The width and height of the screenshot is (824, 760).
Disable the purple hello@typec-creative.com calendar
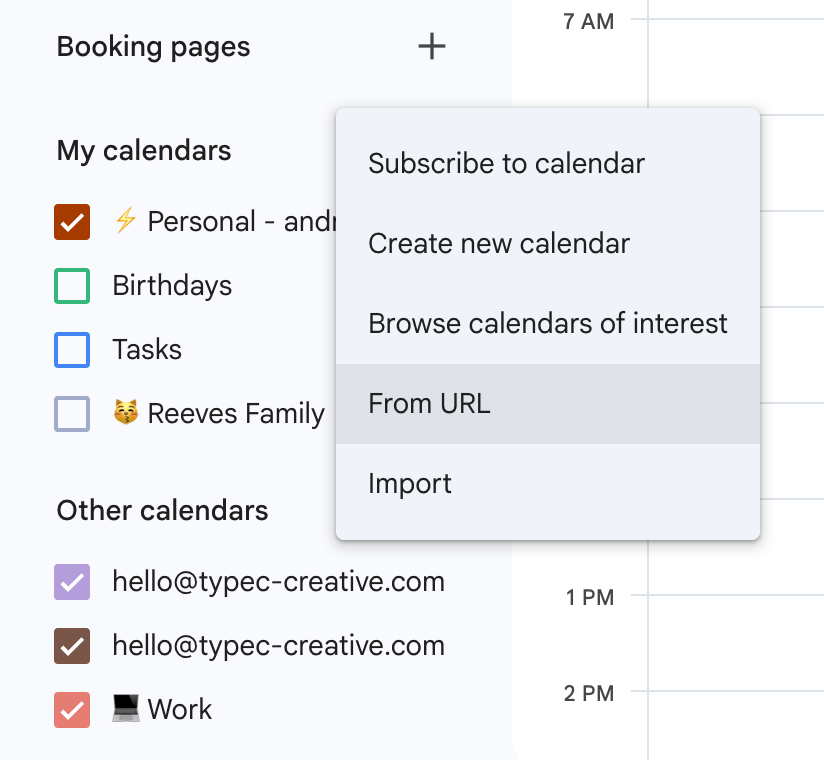pos(71,581)
